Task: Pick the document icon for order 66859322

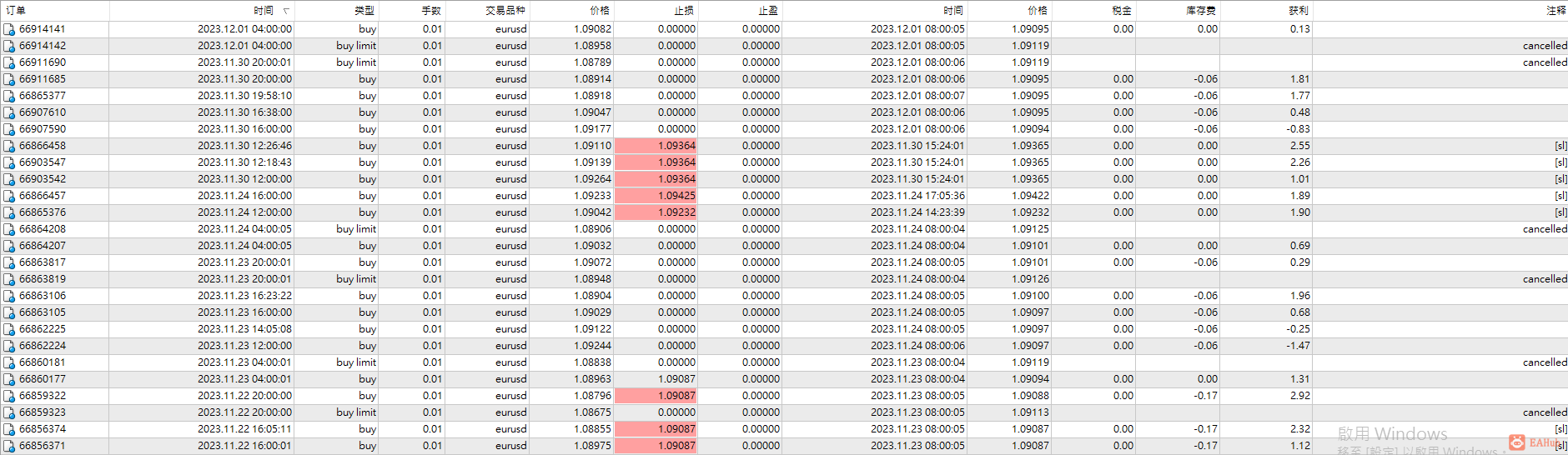Action: 9,396
